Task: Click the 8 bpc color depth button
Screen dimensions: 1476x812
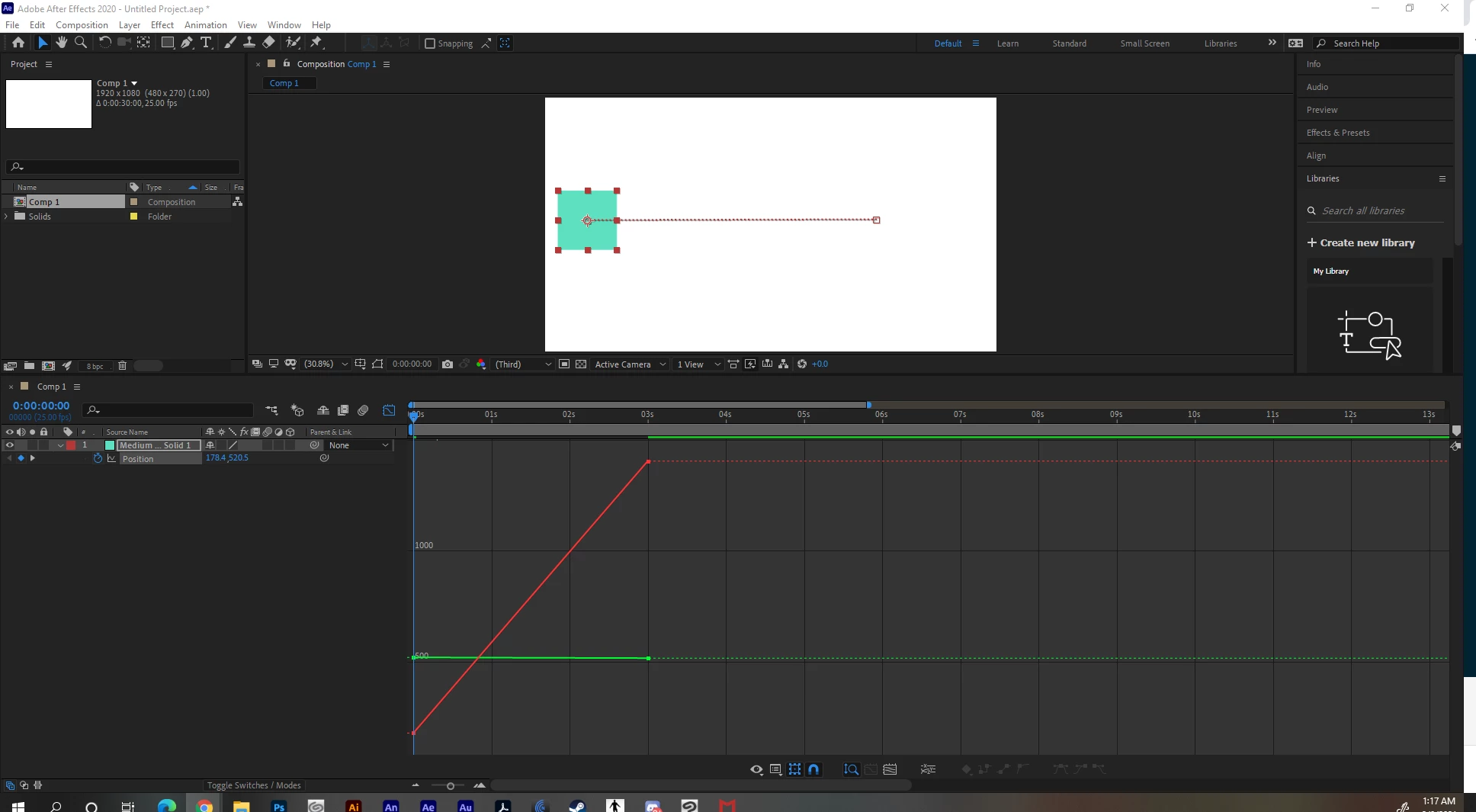Action: click(x=95, y=366)
